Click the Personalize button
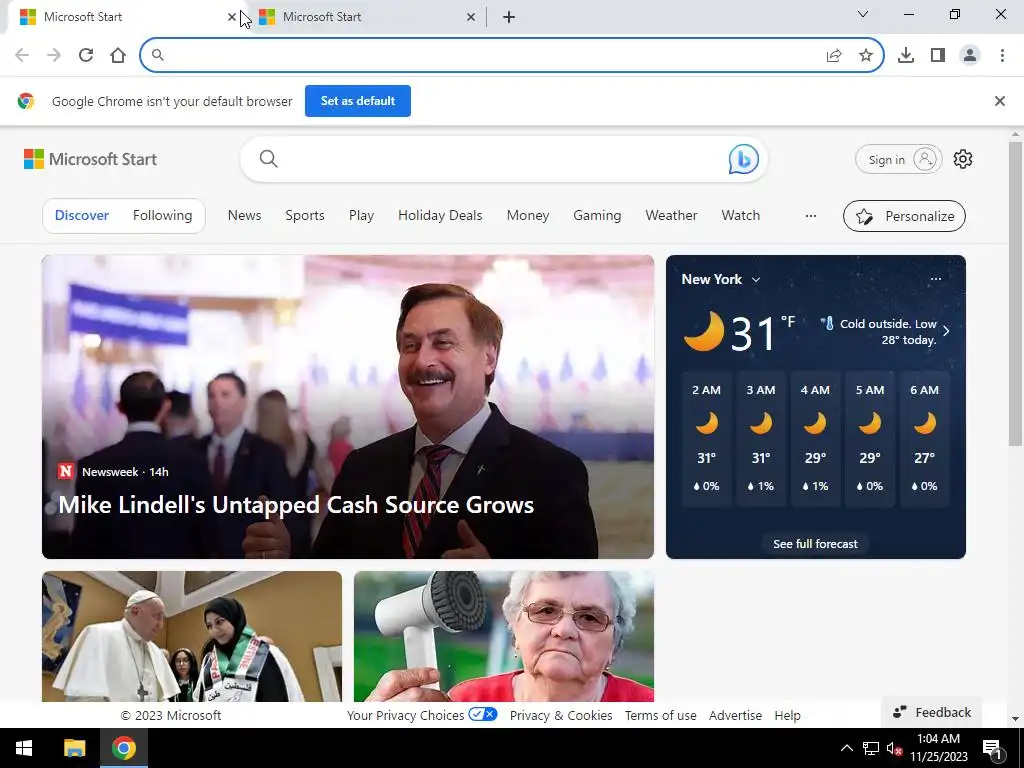1024x768 pixels. [904, 216]
